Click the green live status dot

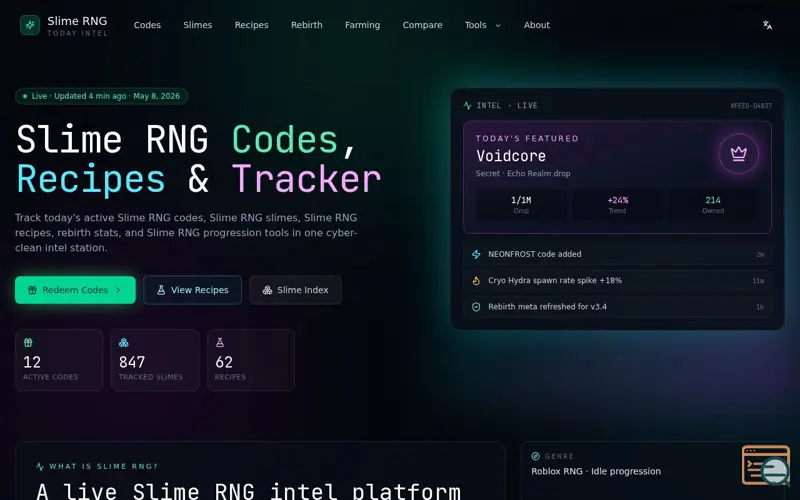click(25, 96)
